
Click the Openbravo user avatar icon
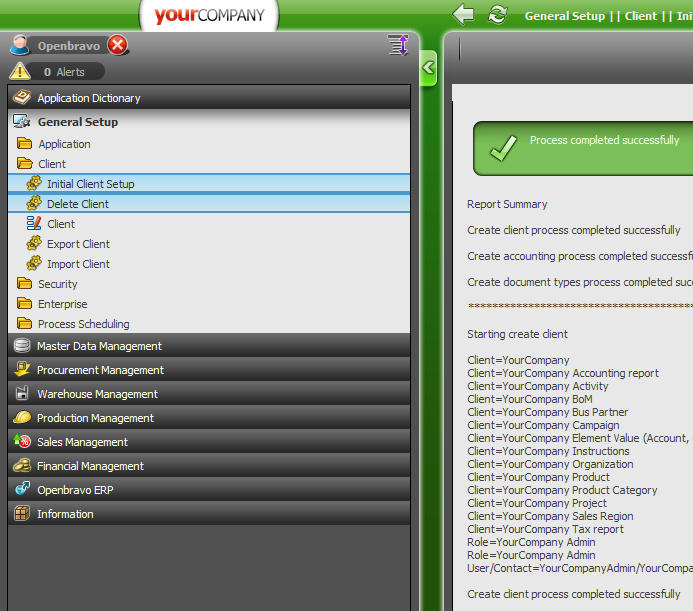(19, 45)
